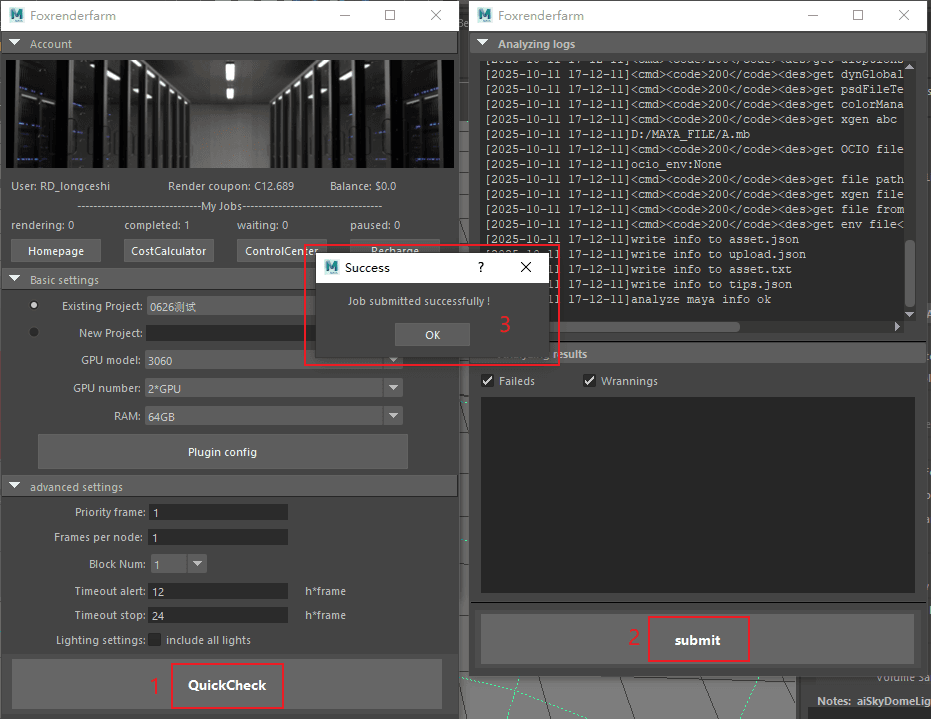Screen dimensions: 931x719
Task: Click the submit button
Action: pyautogui.click(x=697, y=640)
